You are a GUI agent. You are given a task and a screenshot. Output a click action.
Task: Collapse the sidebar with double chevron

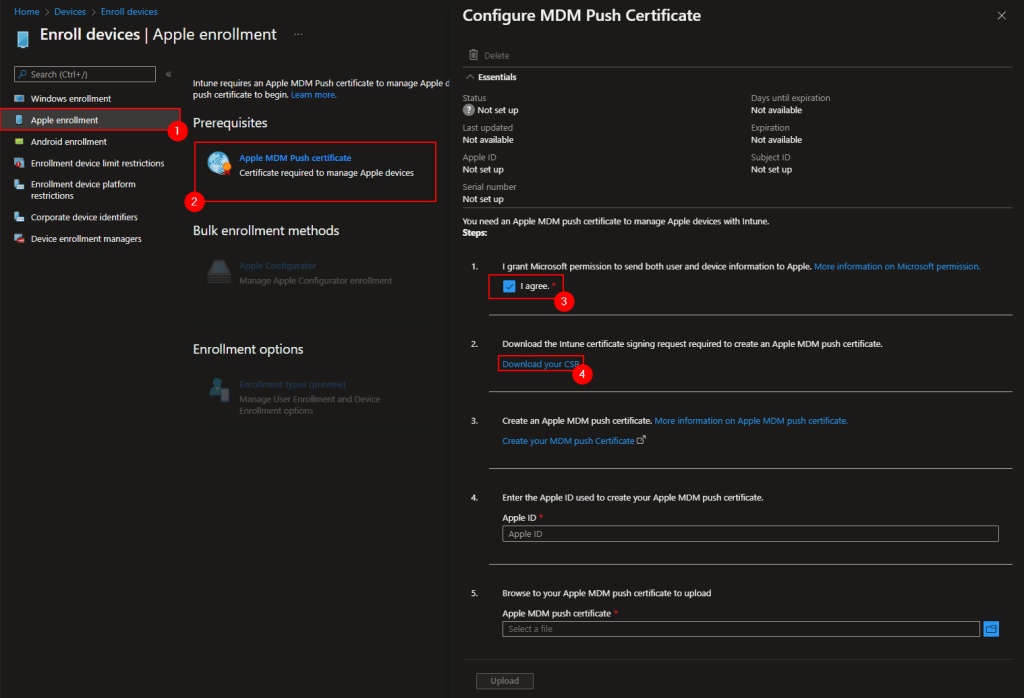168,74
